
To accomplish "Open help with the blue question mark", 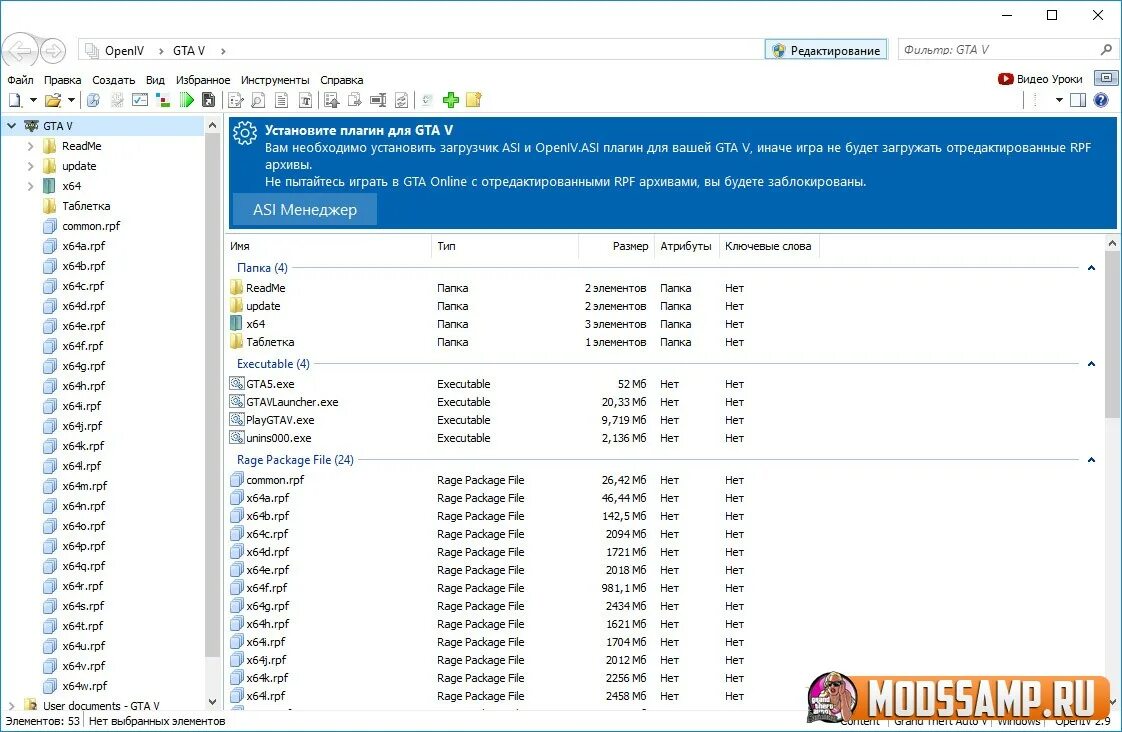I will pos(1101,100).
